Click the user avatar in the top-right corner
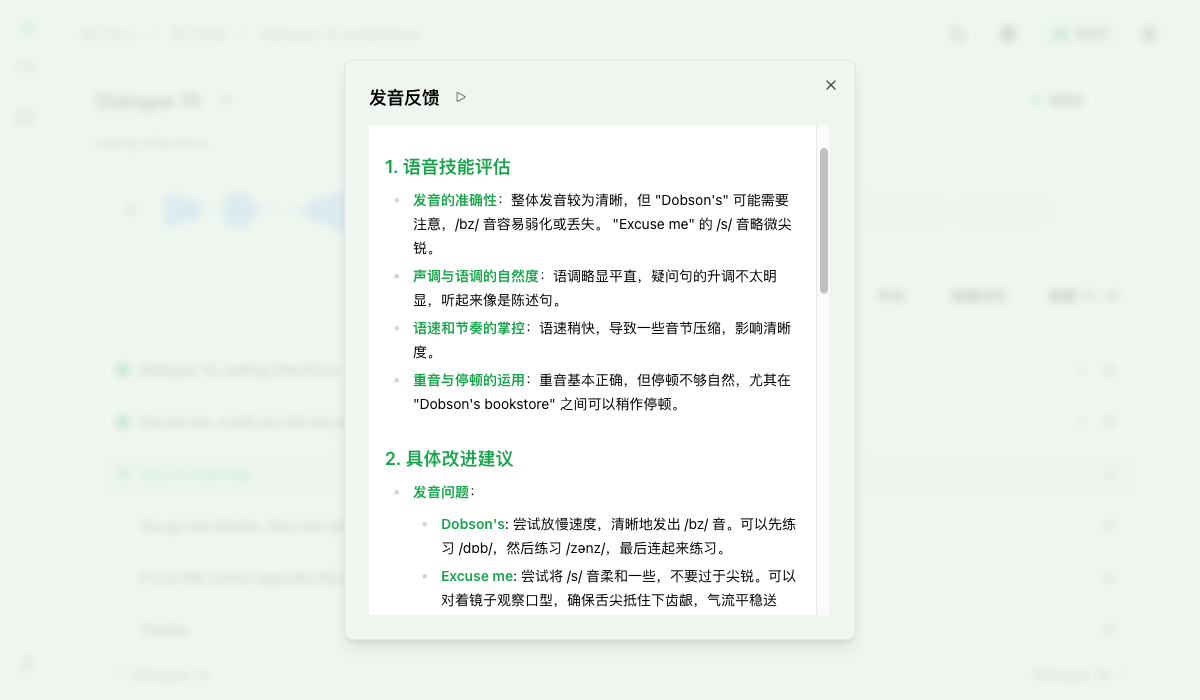Image resolution: width=1200 pixels, height=700 pixels. click(1147, 33)
